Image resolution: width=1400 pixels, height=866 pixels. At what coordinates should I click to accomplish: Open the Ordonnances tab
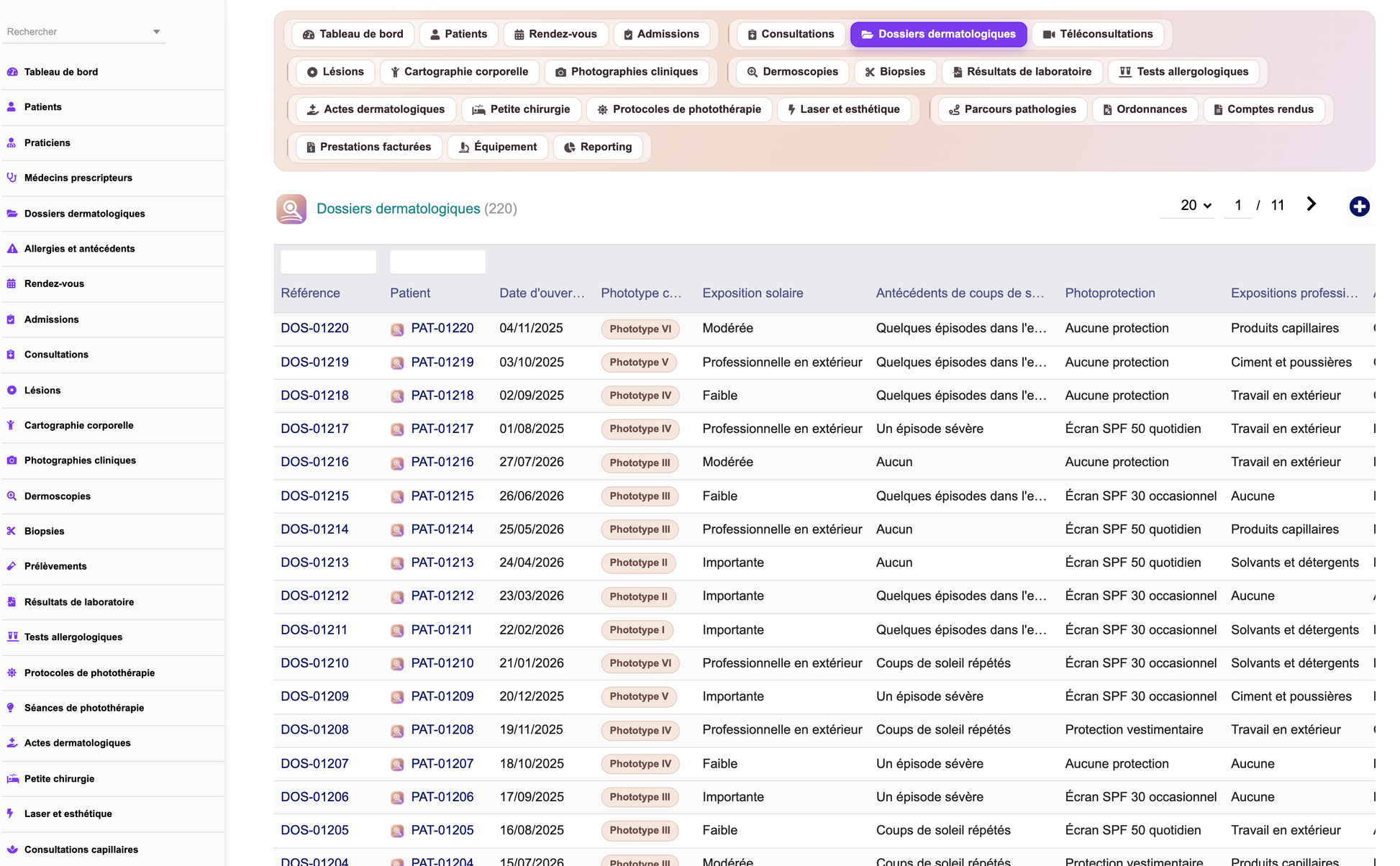click(x=1145, y=109)
